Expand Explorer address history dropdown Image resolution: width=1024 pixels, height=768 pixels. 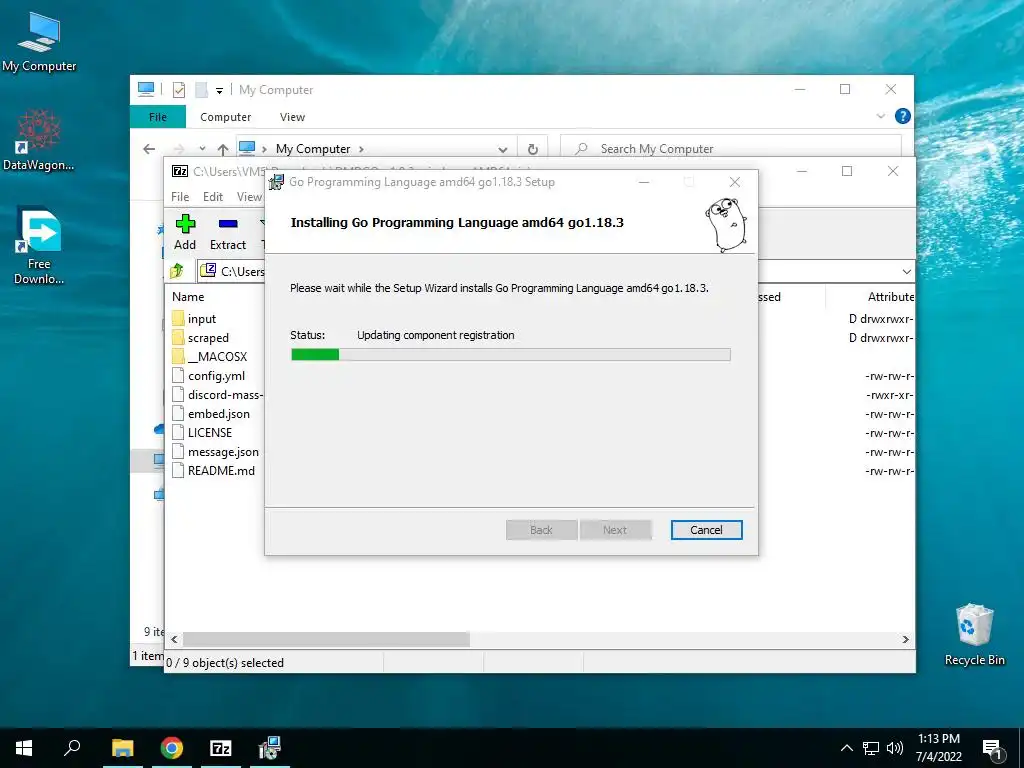(x=503, y=150)
